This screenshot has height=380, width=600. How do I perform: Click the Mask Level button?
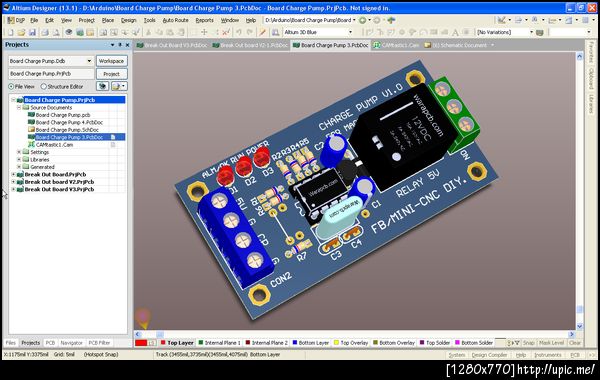[x=551, y=343]
